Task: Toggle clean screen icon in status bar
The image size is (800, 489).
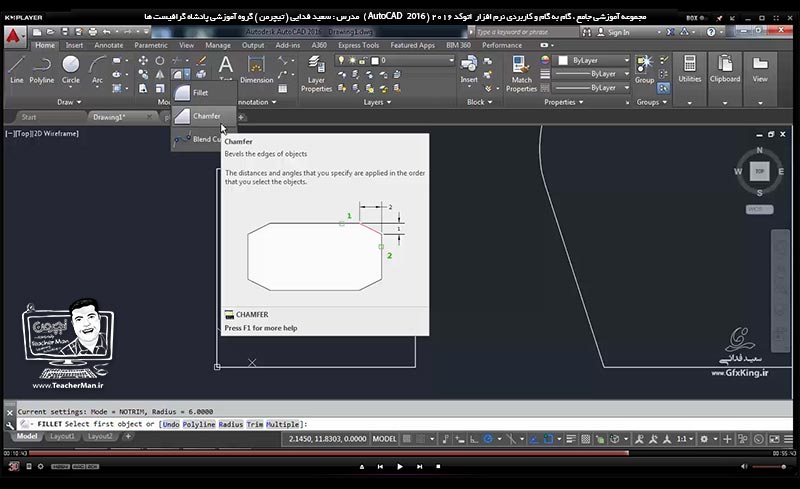Action: point(774,439)
